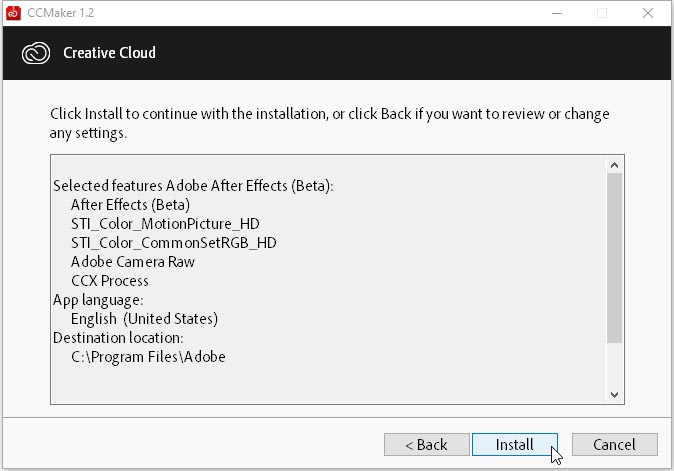This screenshot has height=471, width=674.
Task: Click the 'Destination location:' label
Action: click(x=118, y=338)
